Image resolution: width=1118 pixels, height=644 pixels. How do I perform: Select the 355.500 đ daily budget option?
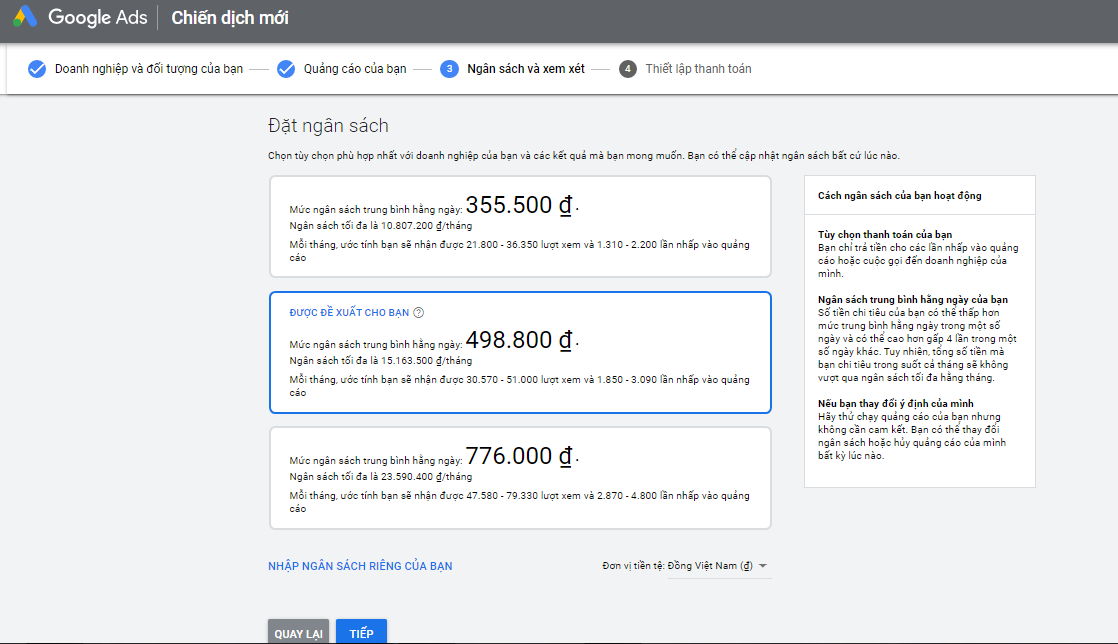tap(520, 226)
